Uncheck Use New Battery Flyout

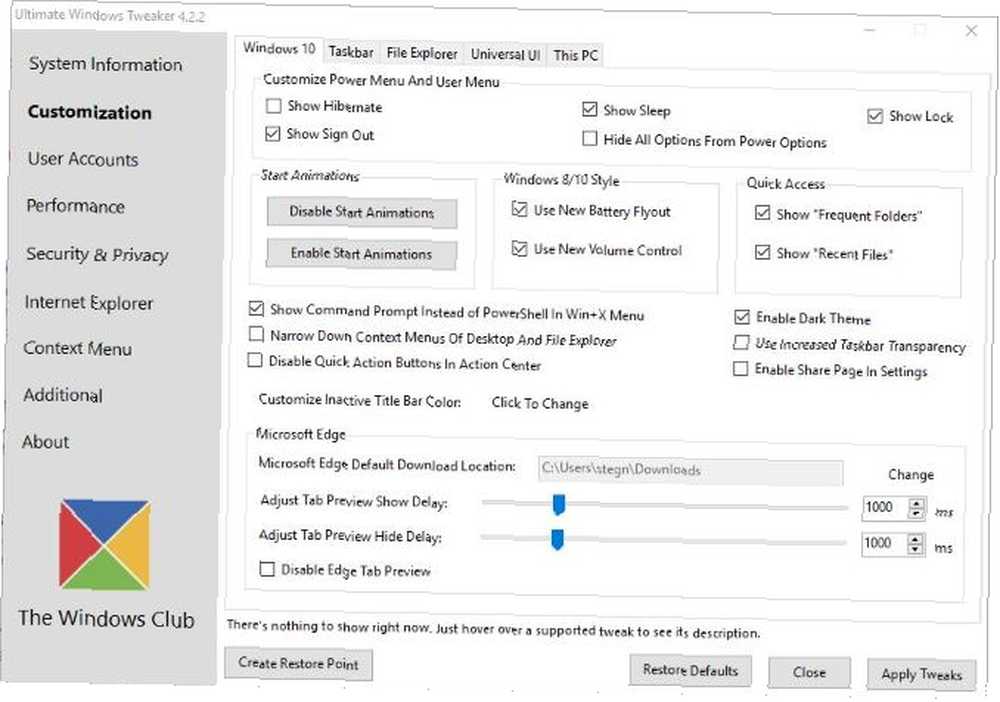coord(520,209)
